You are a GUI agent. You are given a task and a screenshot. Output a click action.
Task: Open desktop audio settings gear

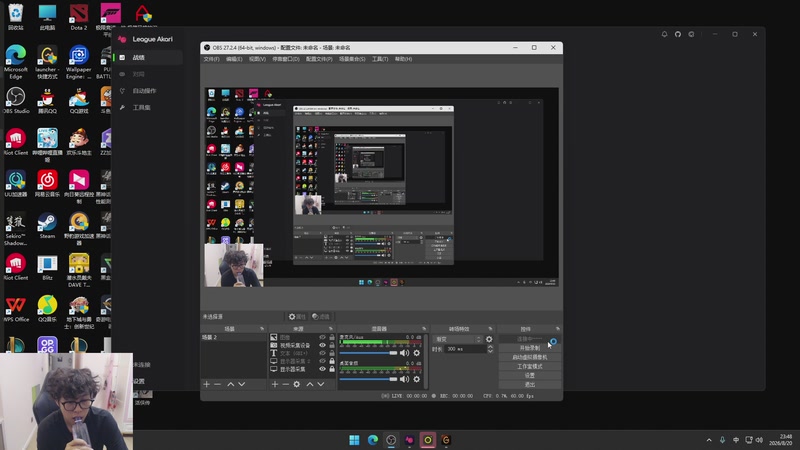(x=417, y=379)
